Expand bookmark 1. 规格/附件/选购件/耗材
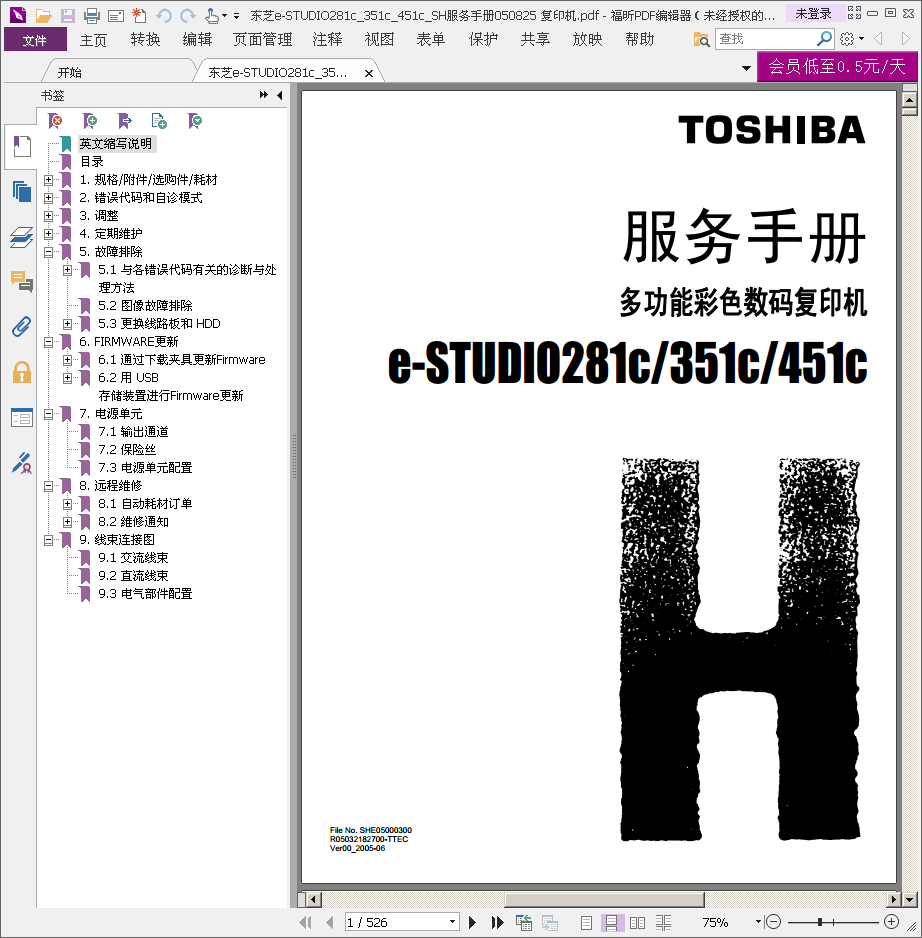Image resolution: width=922 pixels, height=938 pixels. tap(48, 179)
